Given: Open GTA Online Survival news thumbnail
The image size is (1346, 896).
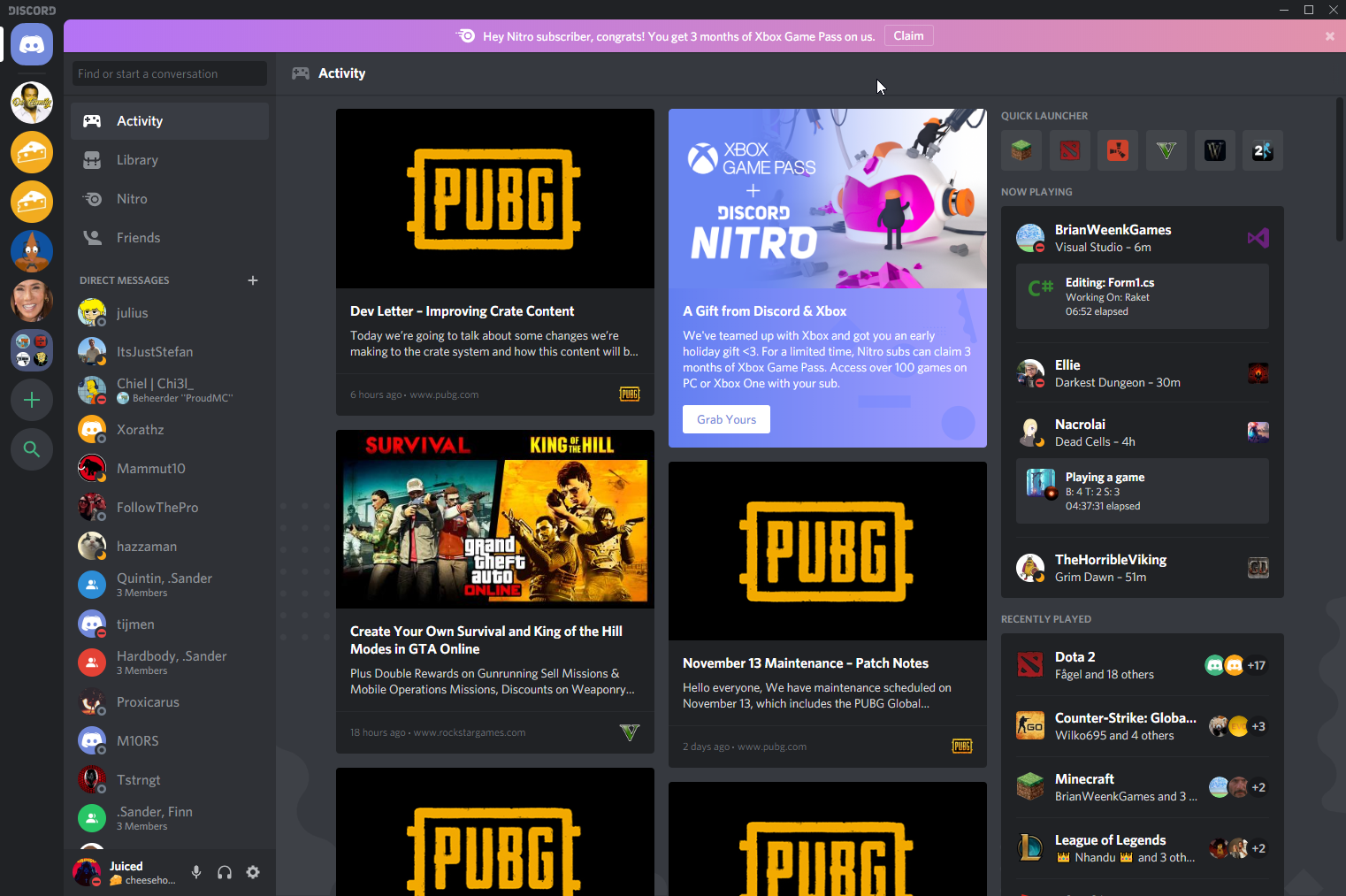Looking at the screenshot, I should click(x=495, y=518).
